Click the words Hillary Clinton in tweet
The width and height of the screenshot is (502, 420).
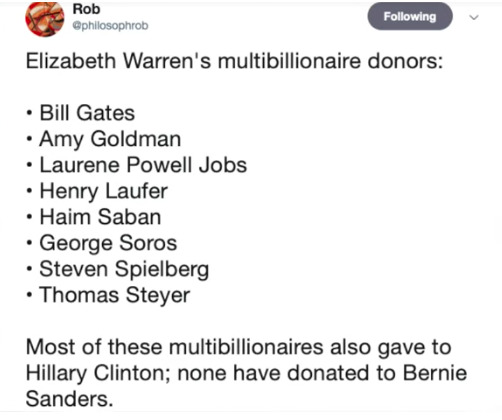pos(96,373)
